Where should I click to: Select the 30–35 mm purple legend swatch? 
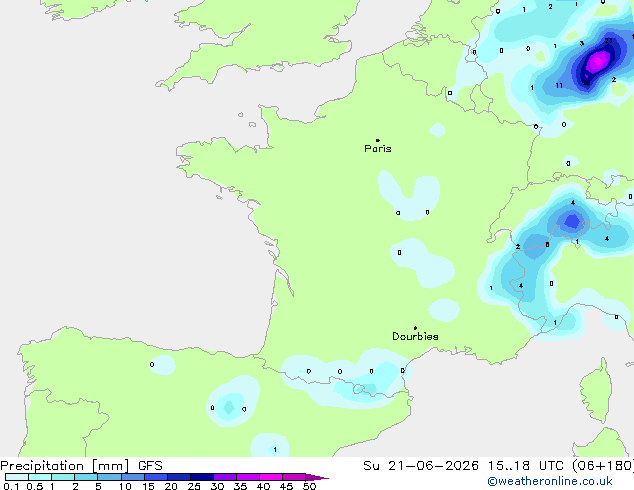coord(225,477)
